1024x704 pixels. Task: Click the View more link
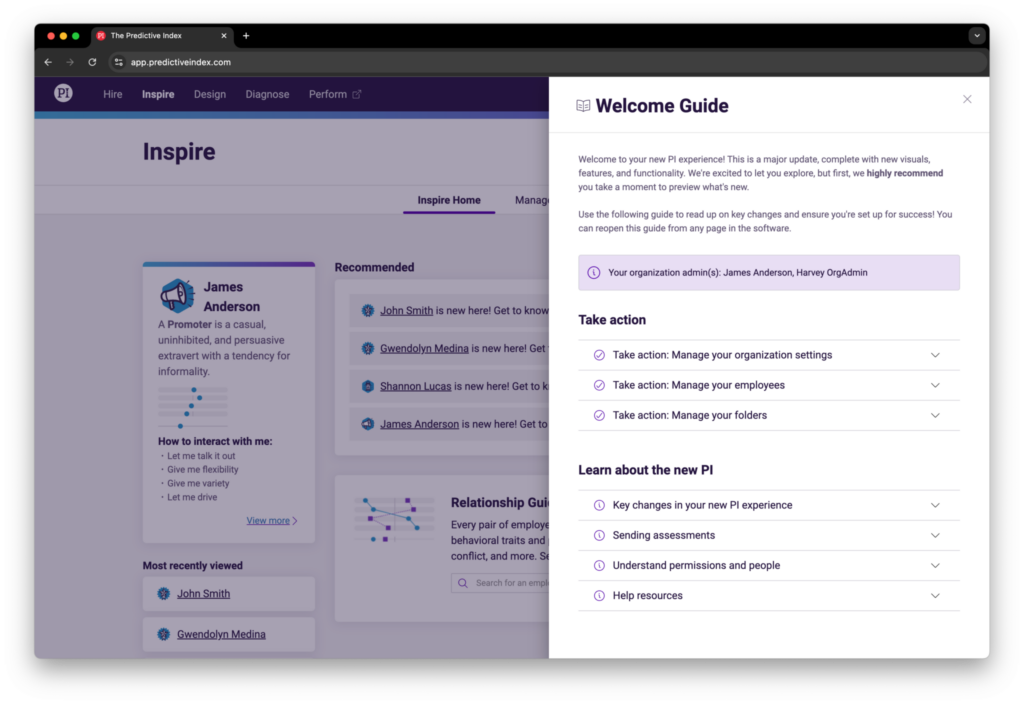point(268,521)
